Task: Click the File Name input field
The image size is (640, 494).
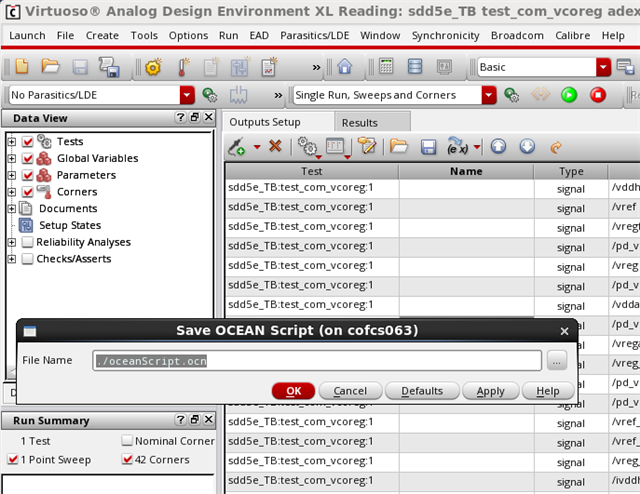Action: [317, 361]
